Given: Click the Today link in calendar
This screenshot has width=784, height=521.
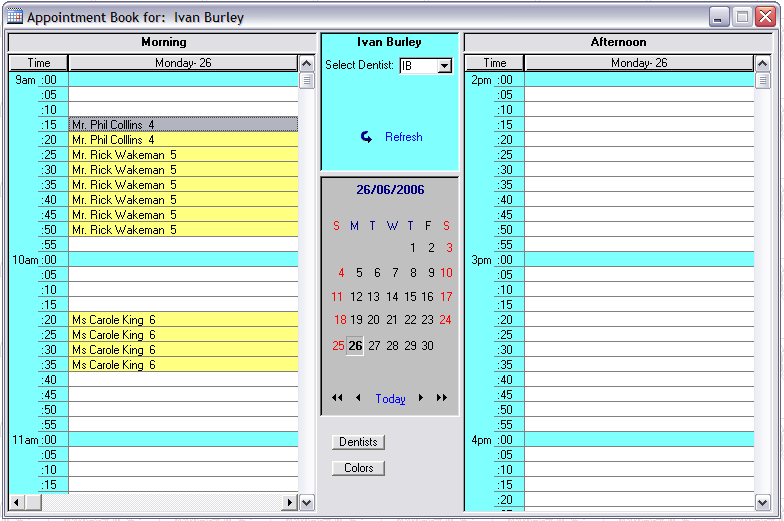Looking at the screenshot, I should pyautogui.click(x=390, y=398).
